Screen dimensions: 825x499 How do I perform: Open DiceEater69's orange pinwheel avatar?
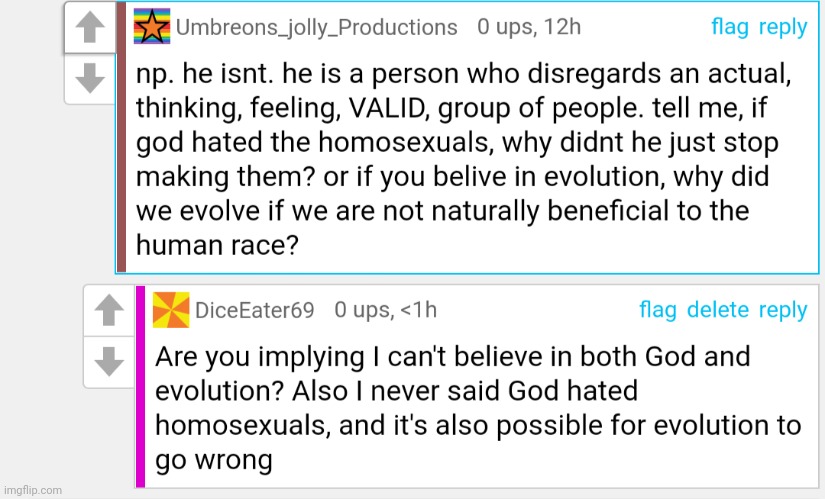tap(171, 310)
